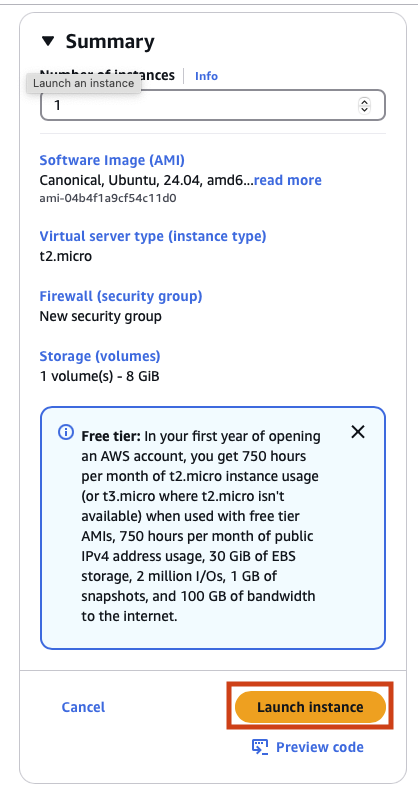
Task: Open the Firewall (security group) link
Action: [x=121, y=296]
